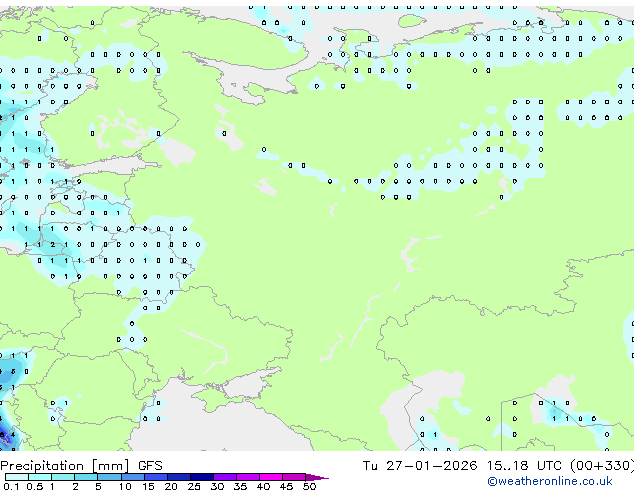The height and width of the screenshot is (490, 634).
Task: Click the legend label "15"
Action: 148,486
